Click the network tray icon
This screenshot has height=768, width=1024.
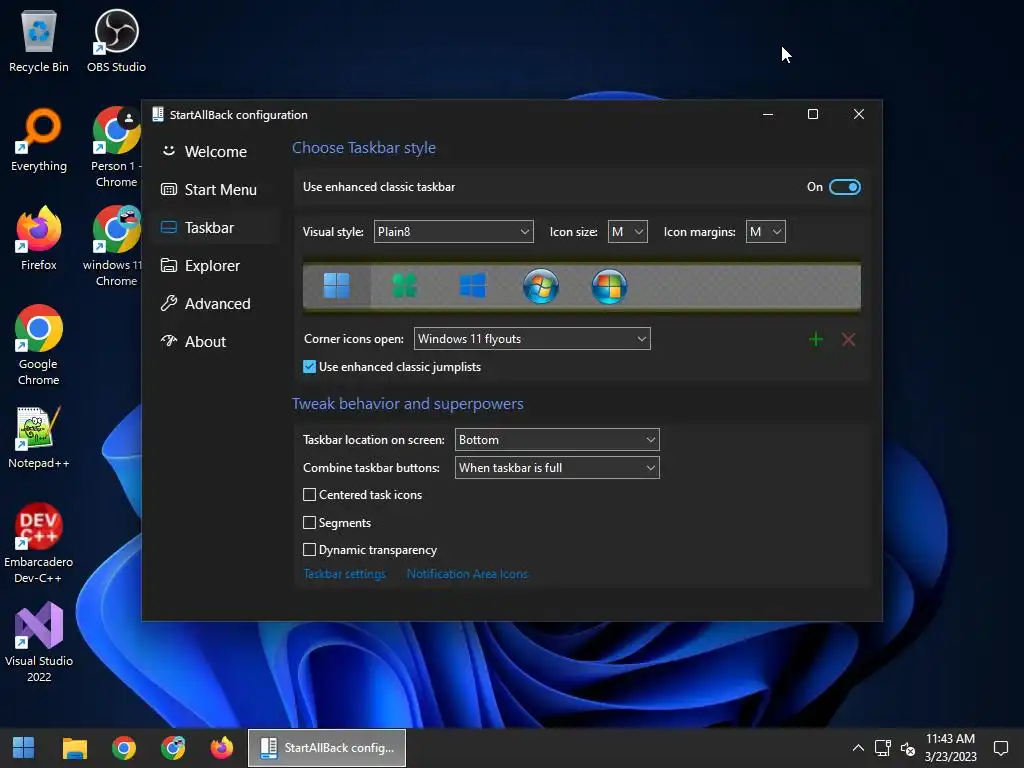coord(883,748)
